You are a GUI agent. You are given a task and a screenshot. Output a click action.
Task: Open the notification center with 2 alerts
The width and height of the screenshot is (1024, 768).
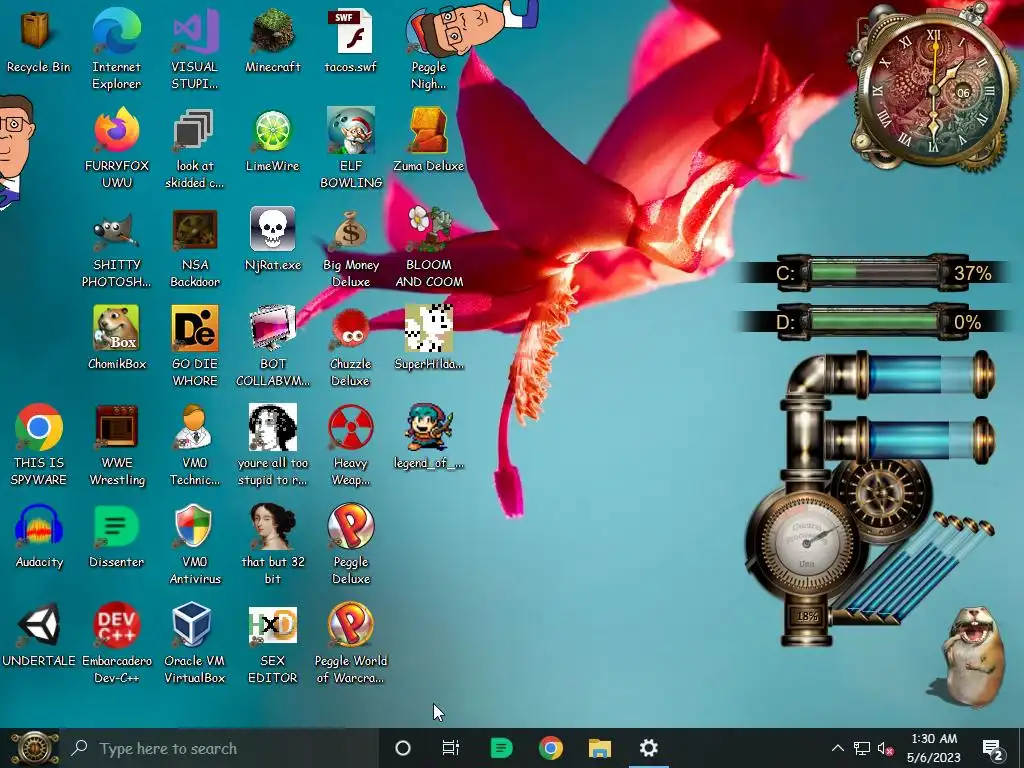(x=993, y=748)
